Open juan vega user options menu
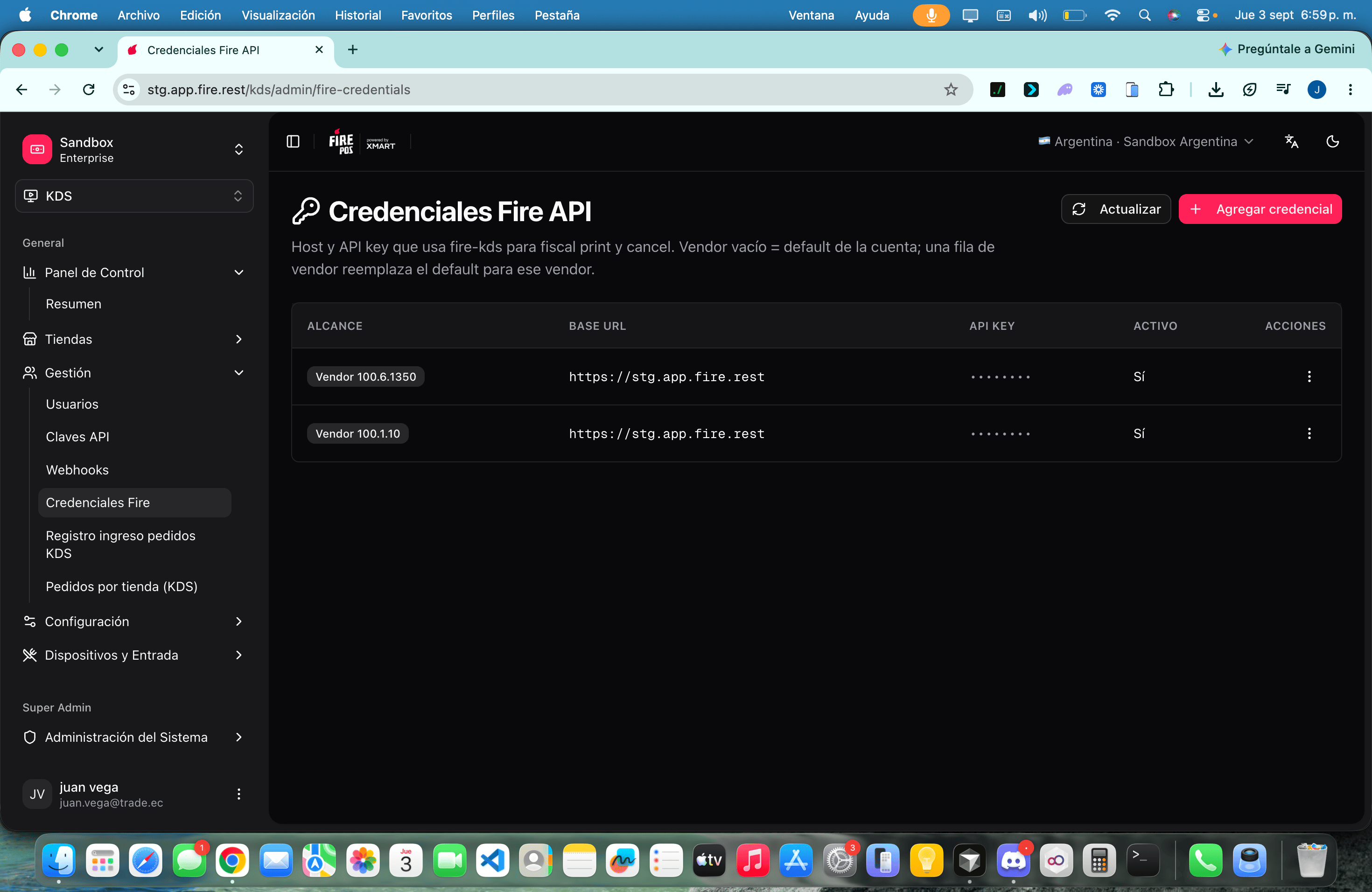The image size is (1372, 892). [x=238, y=794]
